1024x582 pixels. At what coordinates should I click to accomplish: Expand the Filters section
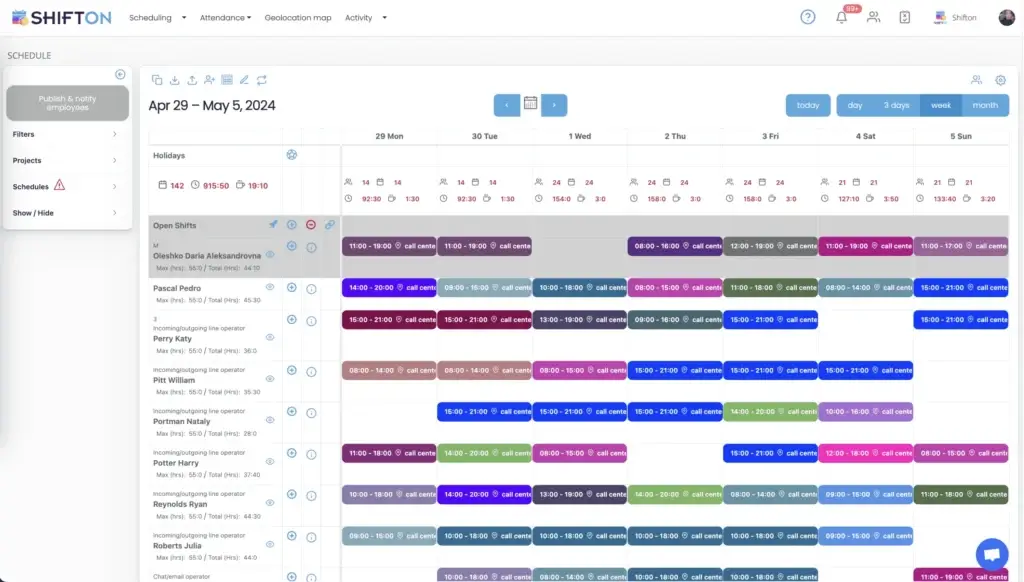(x=67, y=134)
